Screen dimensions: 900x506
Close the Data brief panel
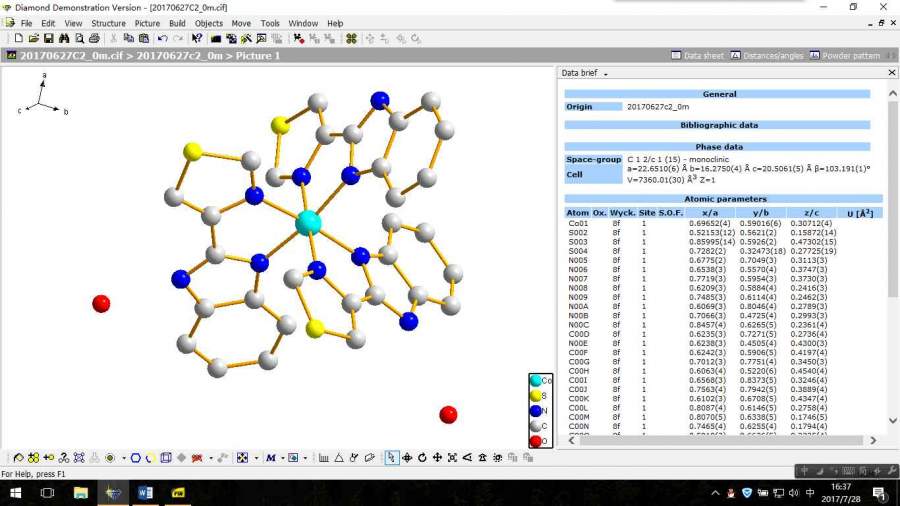(x=892, y=73)
